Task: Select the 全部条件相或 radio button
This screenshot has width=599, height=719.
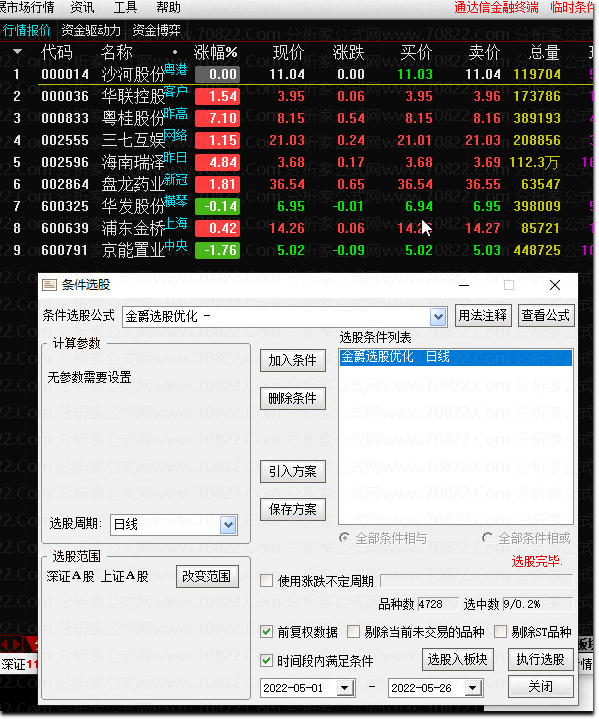Action: point(488,538)
